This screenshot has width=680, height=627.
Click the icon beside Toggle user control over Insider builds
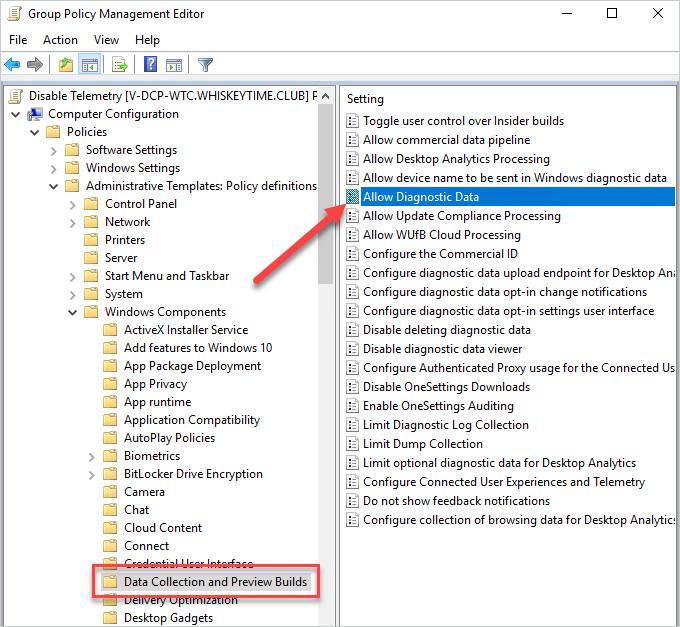point(353,121)
